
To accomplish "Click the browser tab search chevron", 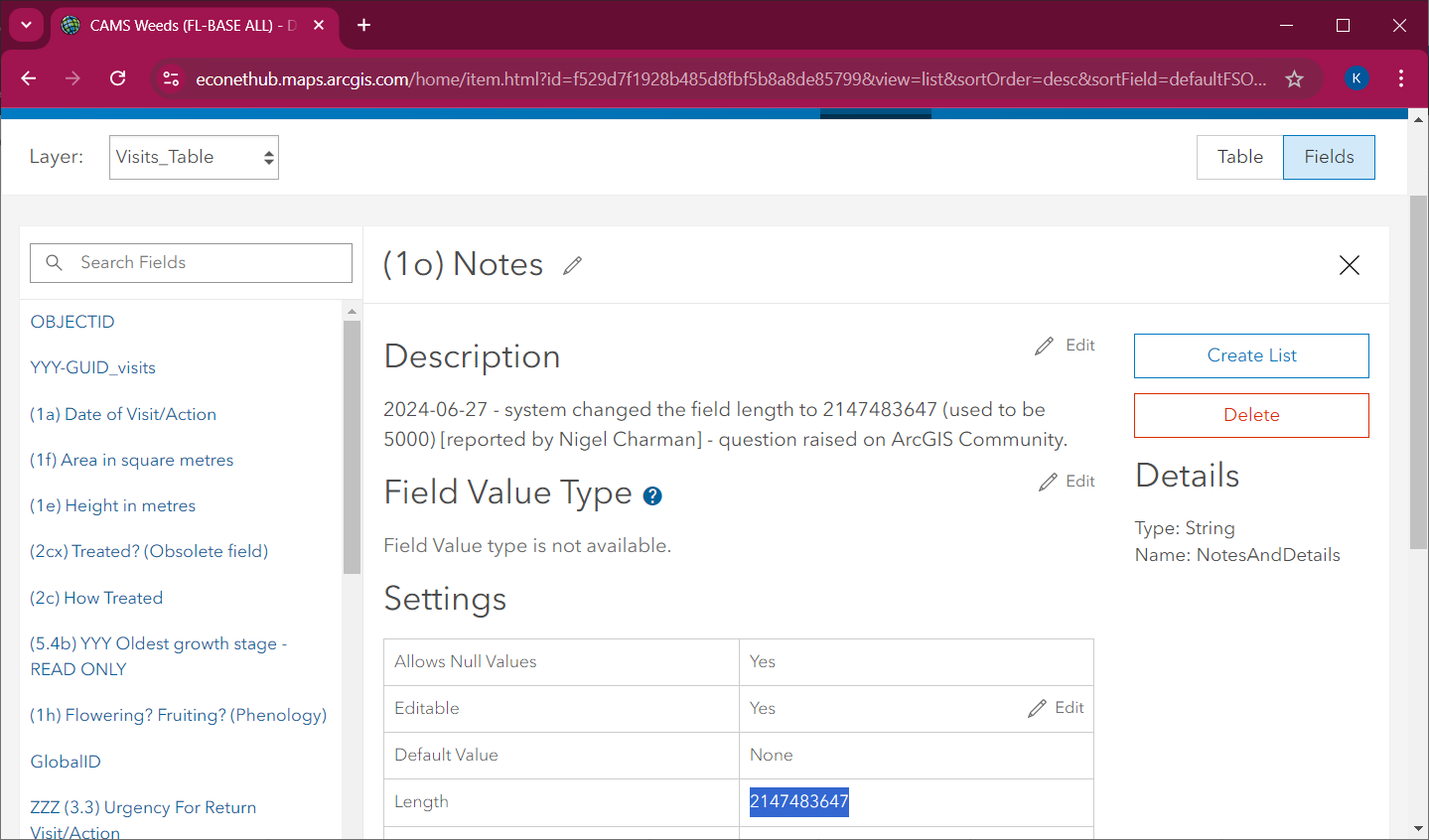I will 26,25.
